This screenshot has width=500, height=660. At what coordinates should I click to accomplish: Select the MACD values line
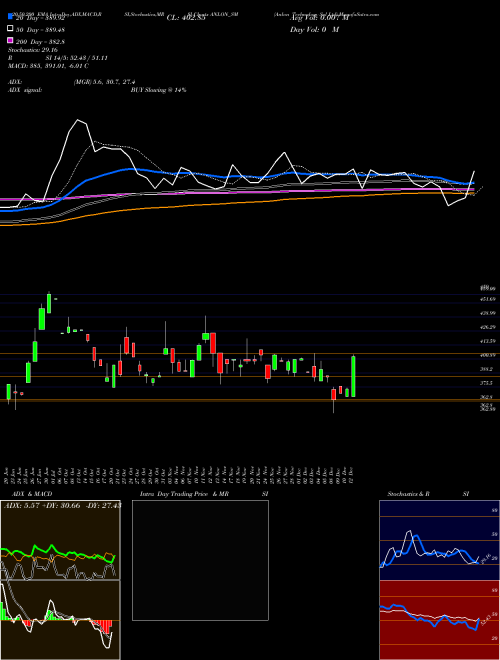[48, 66]
